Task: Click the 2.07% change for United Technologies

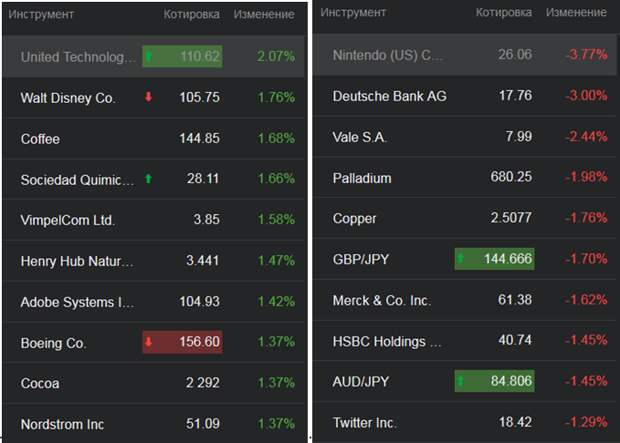Action: (275, 57)
